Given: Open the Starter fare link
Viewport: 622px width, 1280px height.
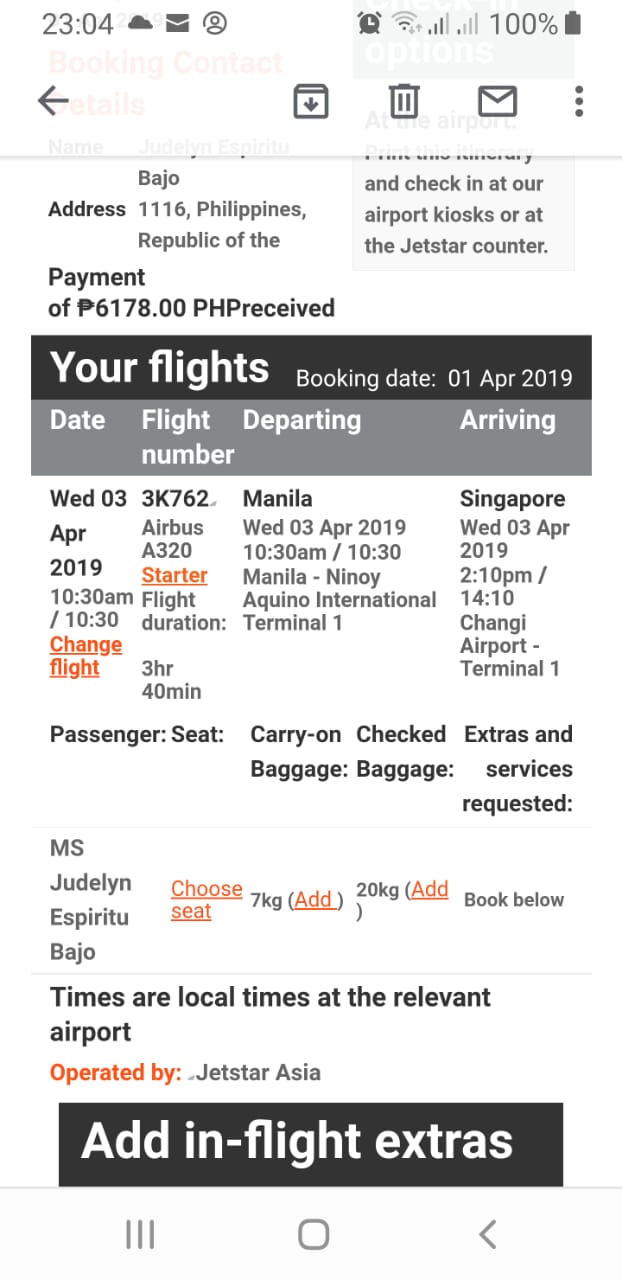Looking at the screenshot, I should coord(174,575).
